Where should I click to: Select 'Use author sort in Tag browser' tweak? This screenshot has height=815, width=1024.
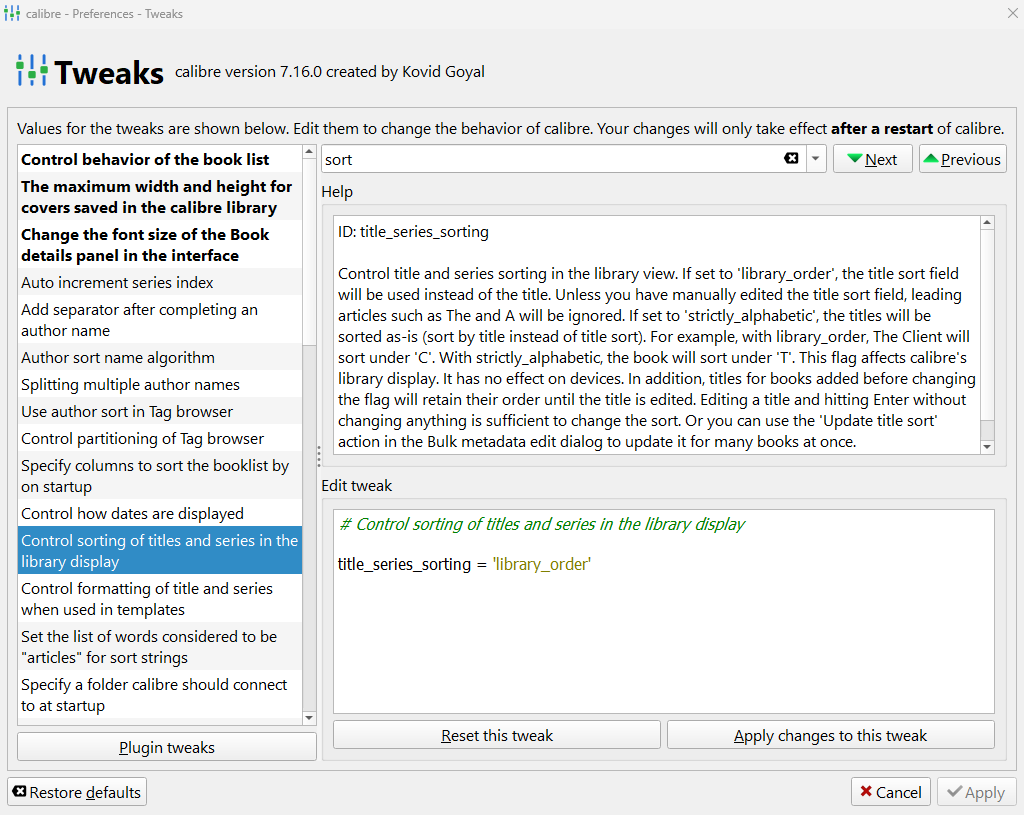coord(160,411)
